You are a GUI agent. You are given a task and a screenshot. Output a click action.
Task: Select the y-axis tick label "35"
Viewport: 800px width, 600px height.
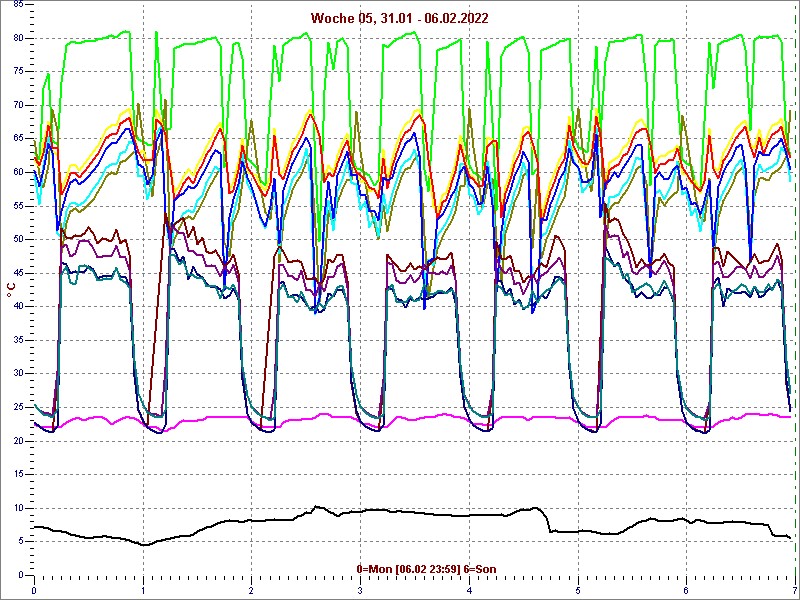coord(18,340)
